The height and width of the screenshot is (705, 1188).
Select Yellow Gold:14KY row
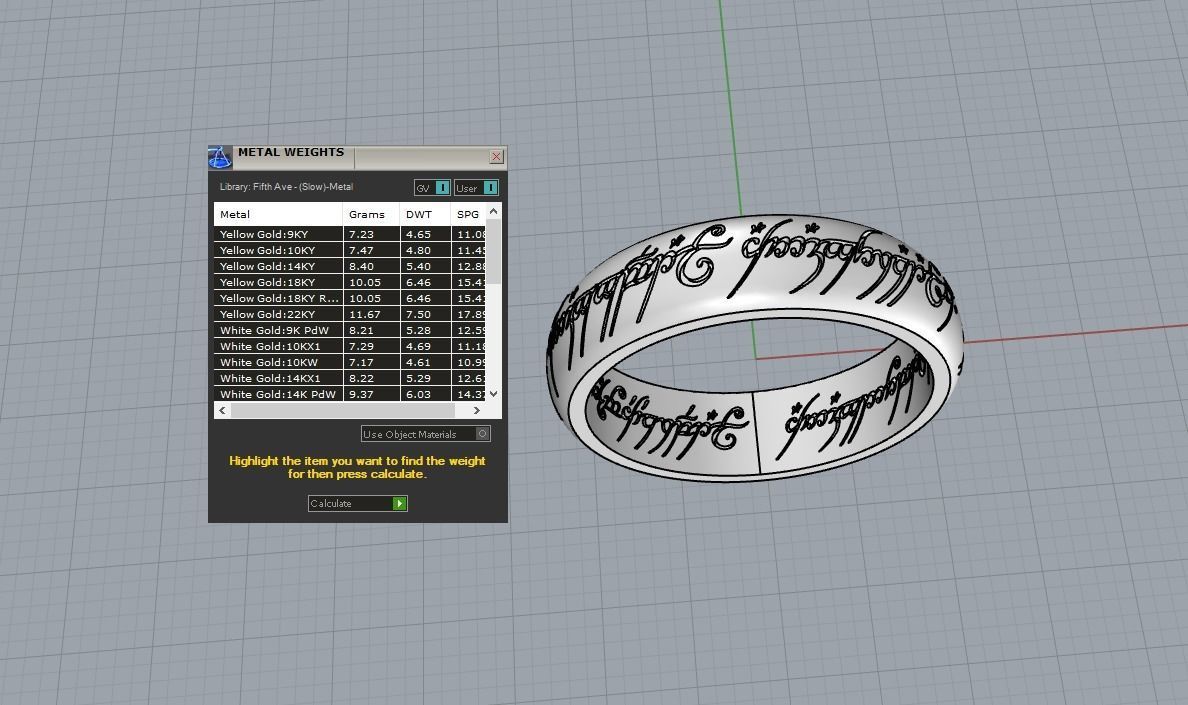[x=350, y=266]
